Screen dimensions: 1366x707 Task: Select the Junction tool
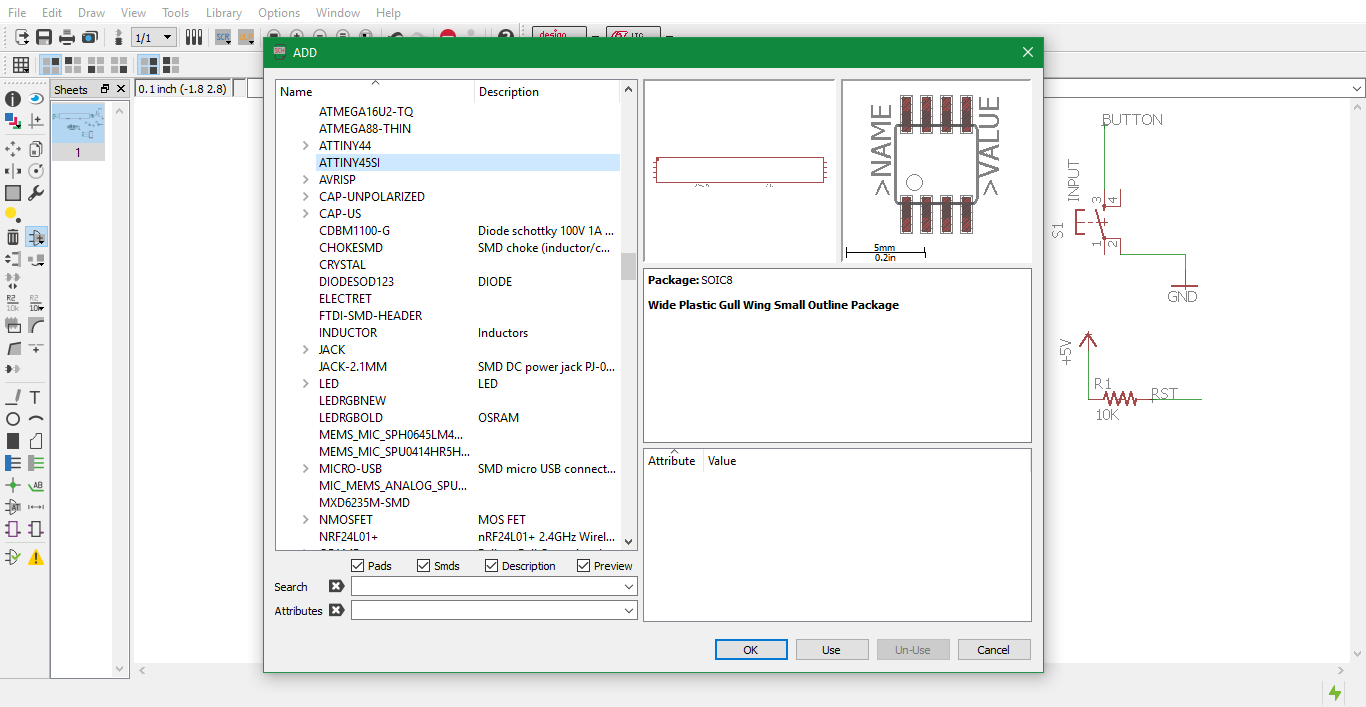[x=13, y=485]
